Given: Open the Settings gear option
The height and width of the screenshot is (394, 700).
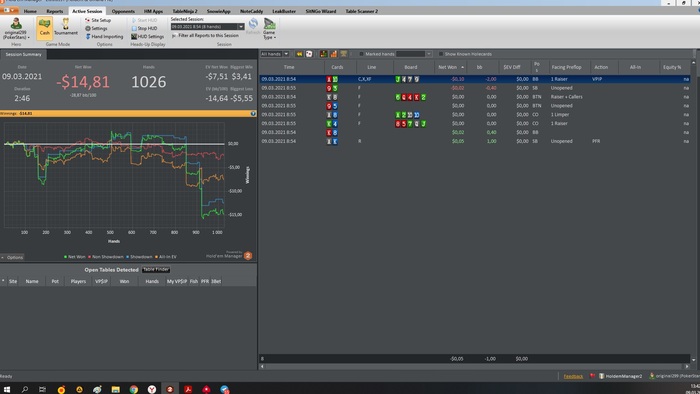Looking at the screenshot, I should point(96,28).
